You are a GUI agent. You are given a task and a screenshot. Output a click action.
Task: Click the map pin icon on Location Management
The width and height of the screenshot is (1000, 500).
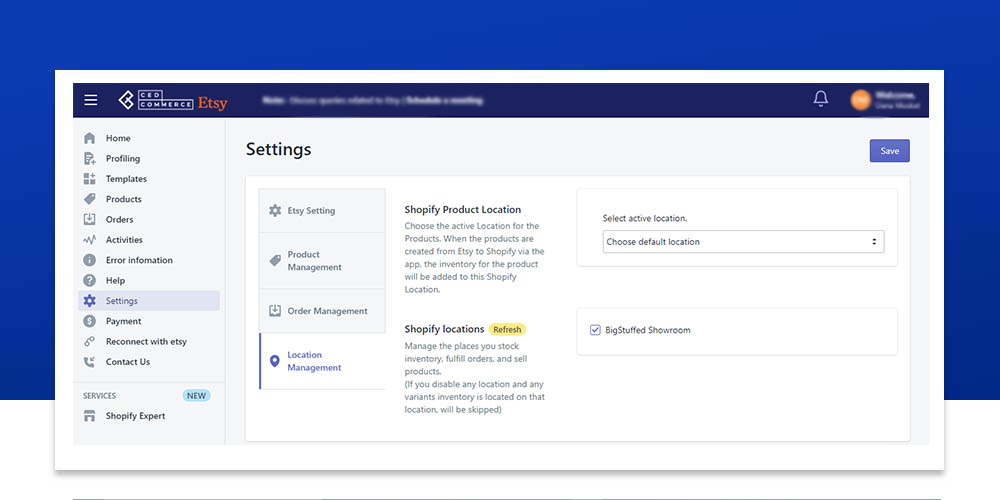[x=275, y=362]
